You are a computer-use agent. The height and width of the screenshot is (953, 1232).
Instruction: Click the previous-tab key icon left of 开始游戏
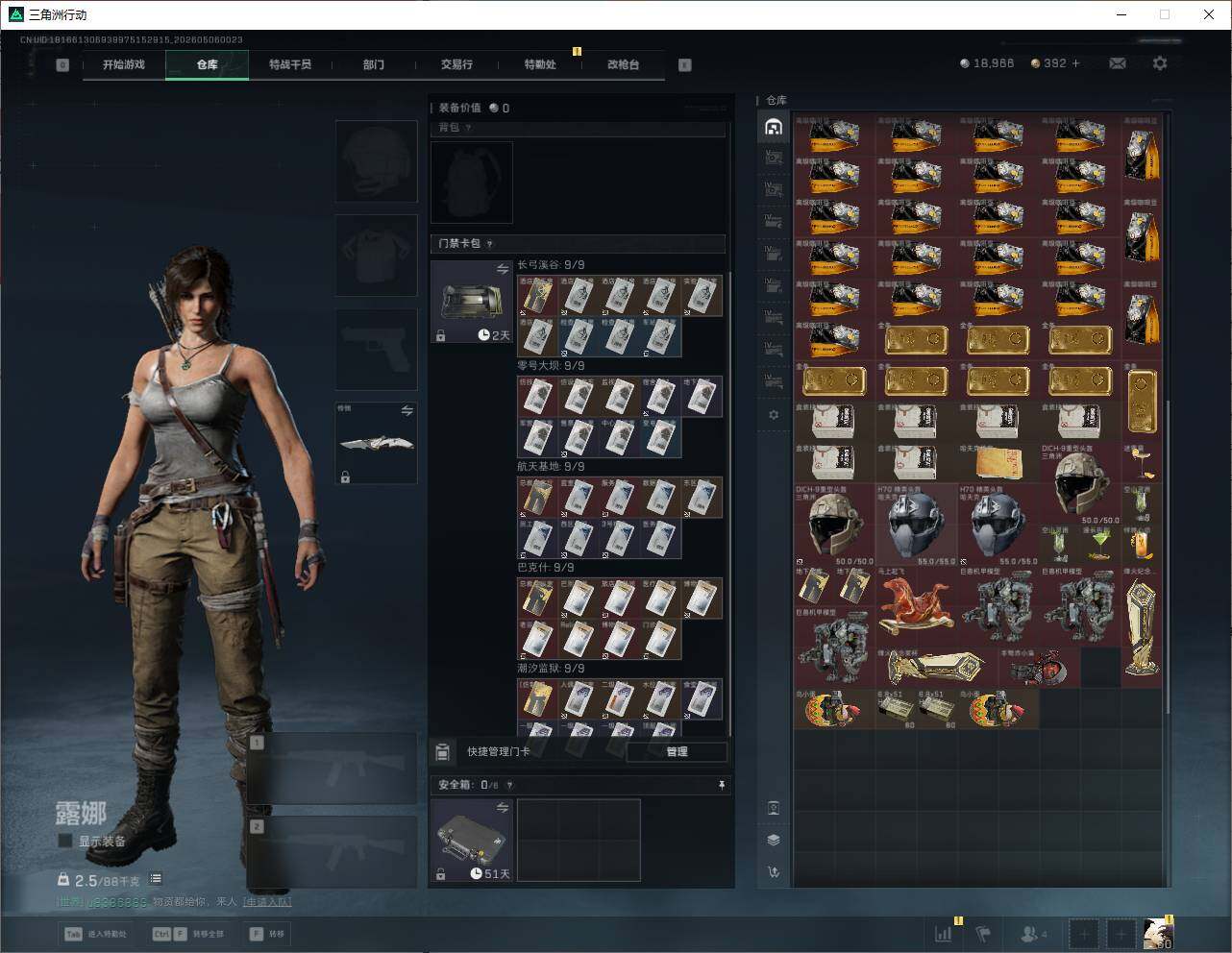(62, 65)
